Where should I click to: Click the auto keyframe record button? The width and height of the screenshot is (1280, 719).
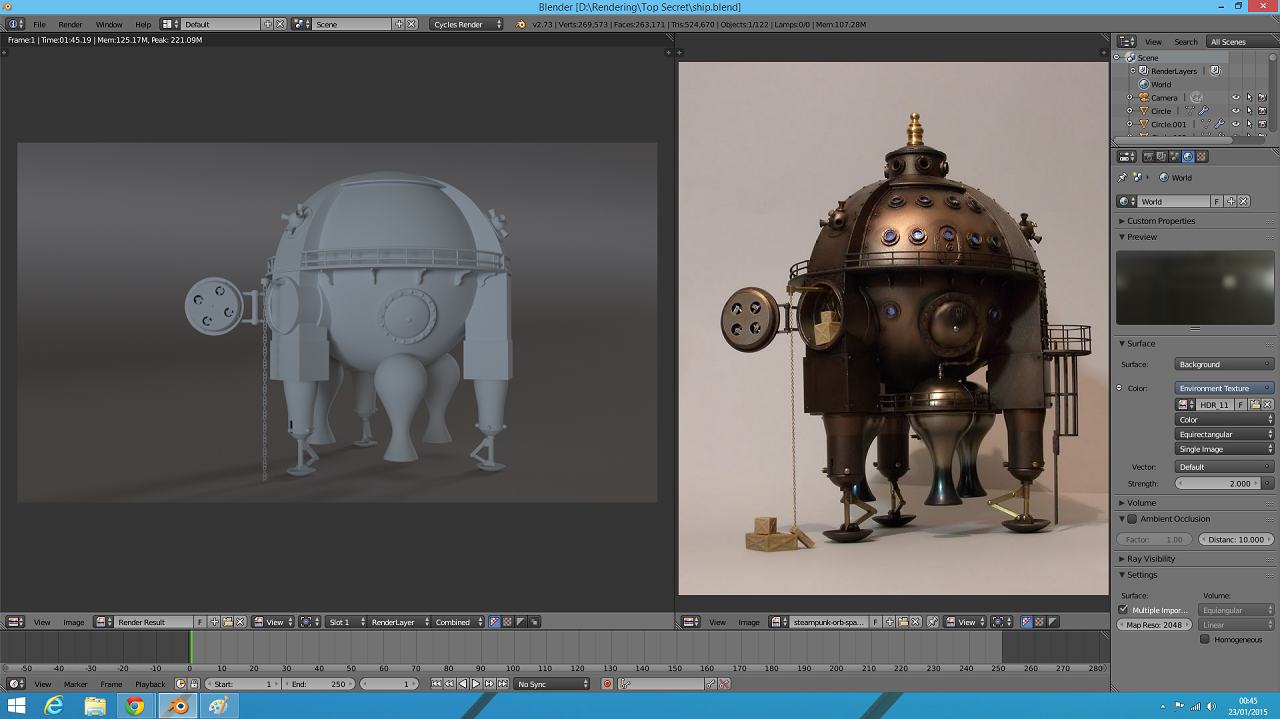(x=607, y=684)
